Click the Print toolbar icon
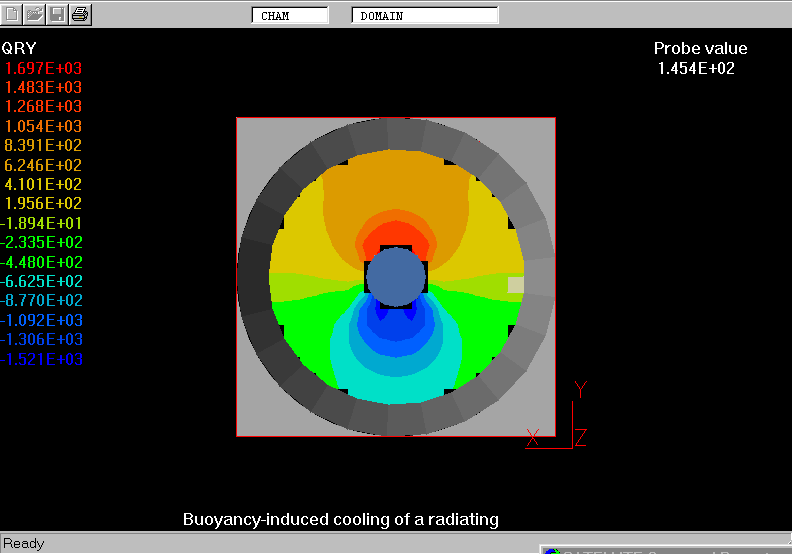 pos(81,14)
